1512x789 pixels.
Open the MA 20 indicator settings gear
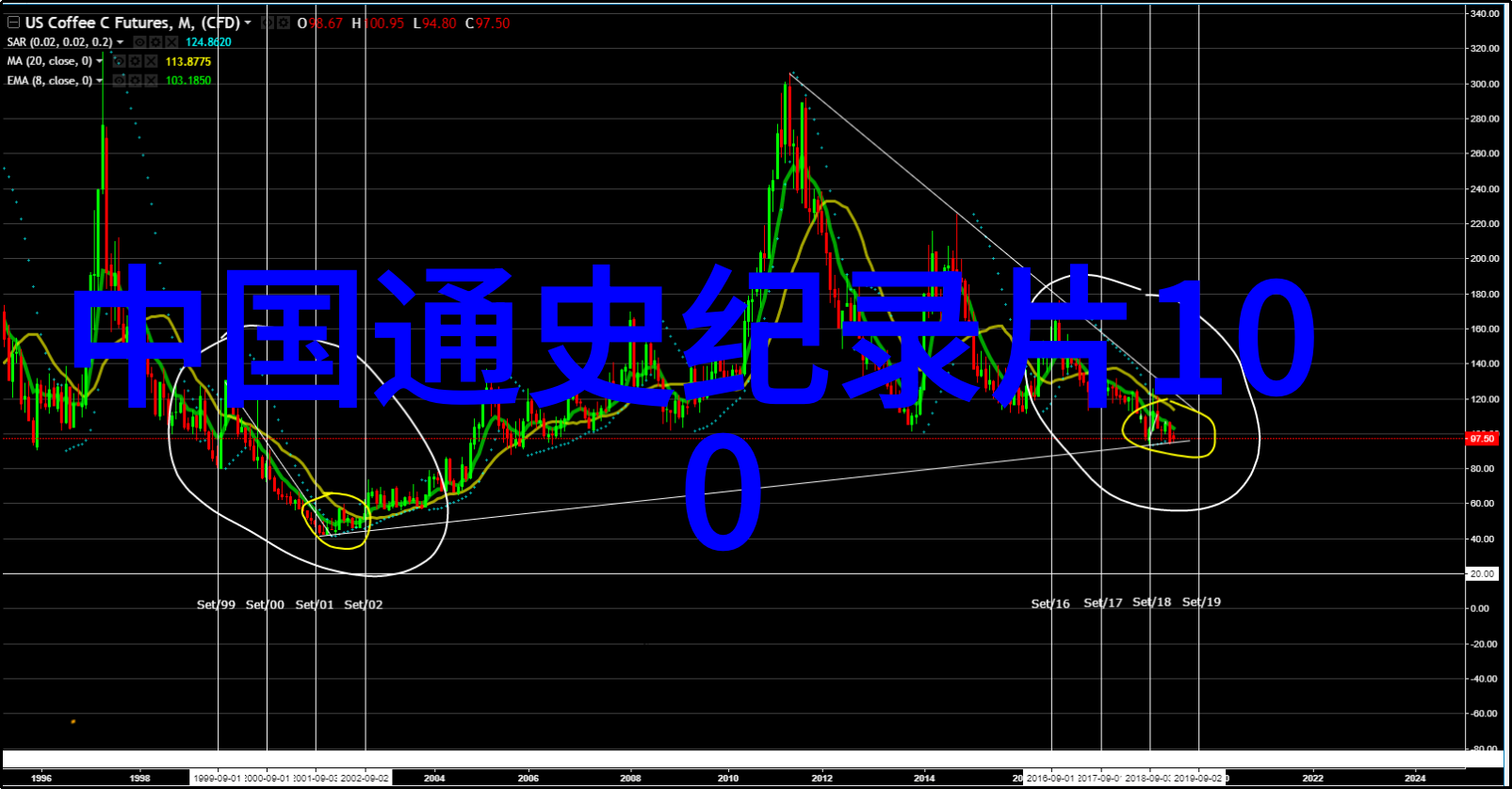(135, 61)
